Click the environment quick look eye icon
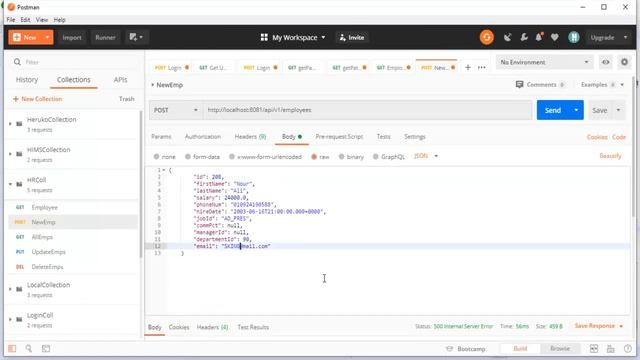This screenshot has width=640, height=360. pos(606,62)
